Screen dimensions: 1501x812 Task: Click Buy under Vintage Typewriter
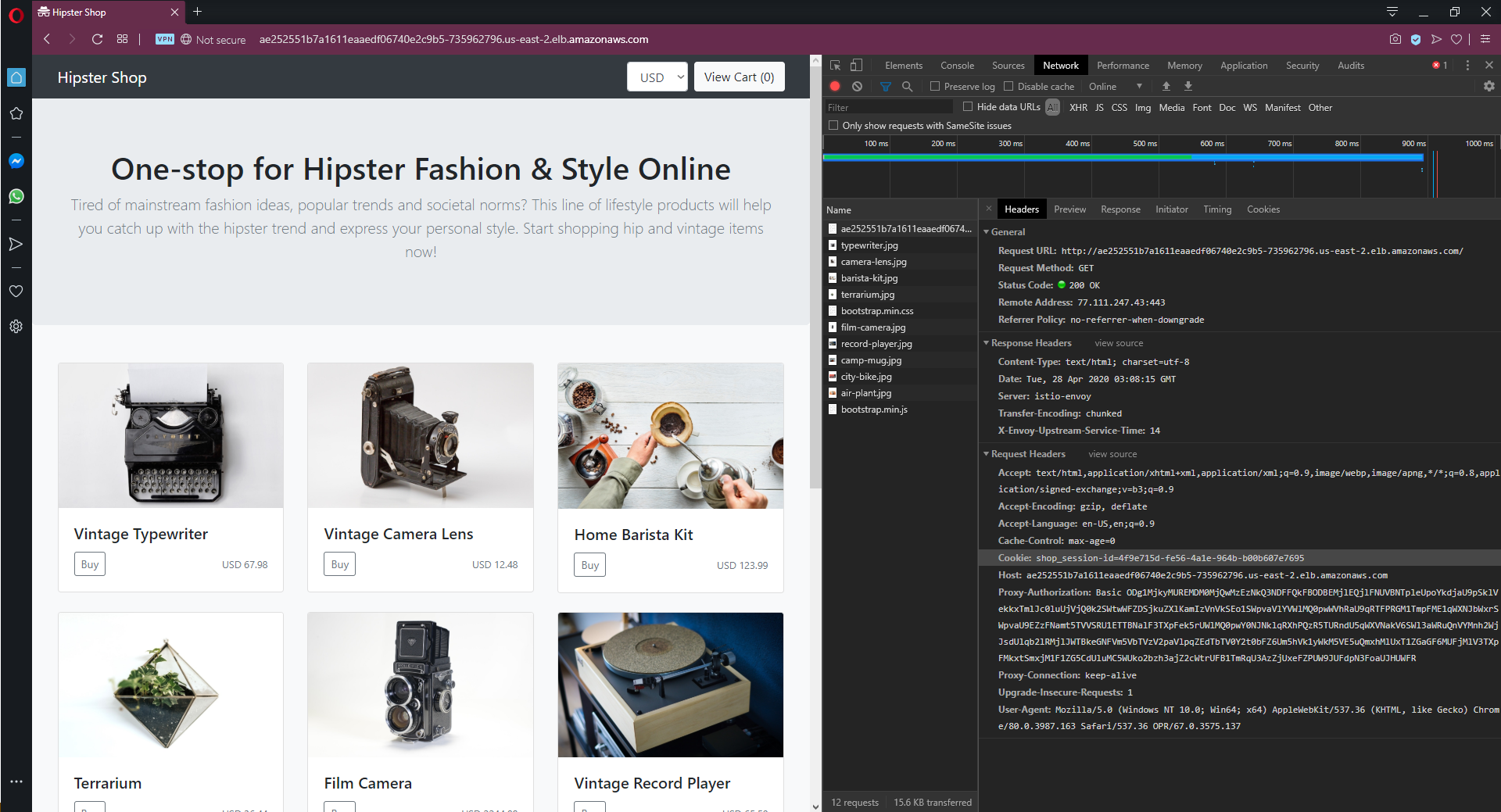[x=90, y=564]
